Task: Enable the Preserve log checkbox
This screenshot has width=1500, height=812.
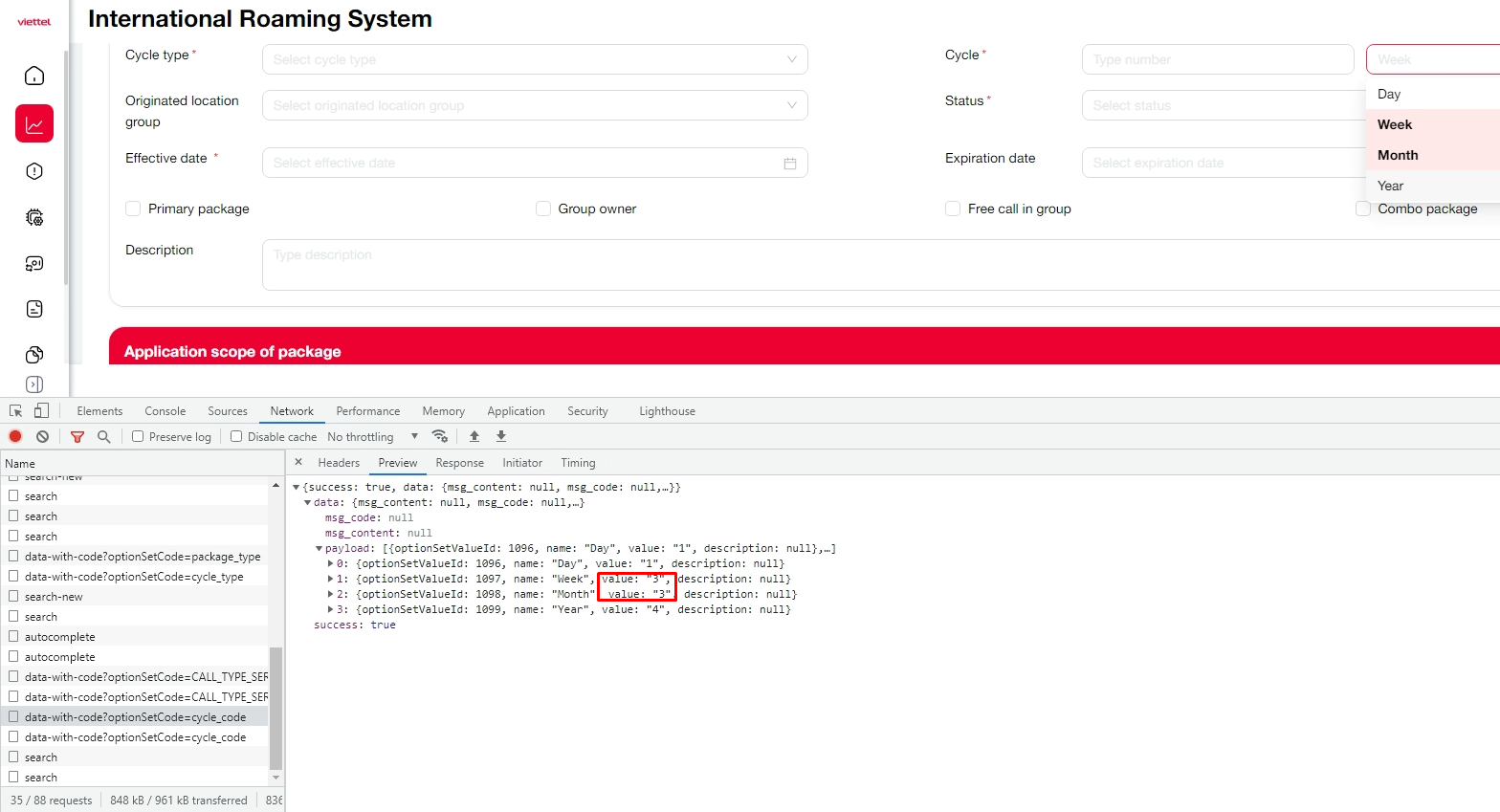Action: (x=138, y=437)
